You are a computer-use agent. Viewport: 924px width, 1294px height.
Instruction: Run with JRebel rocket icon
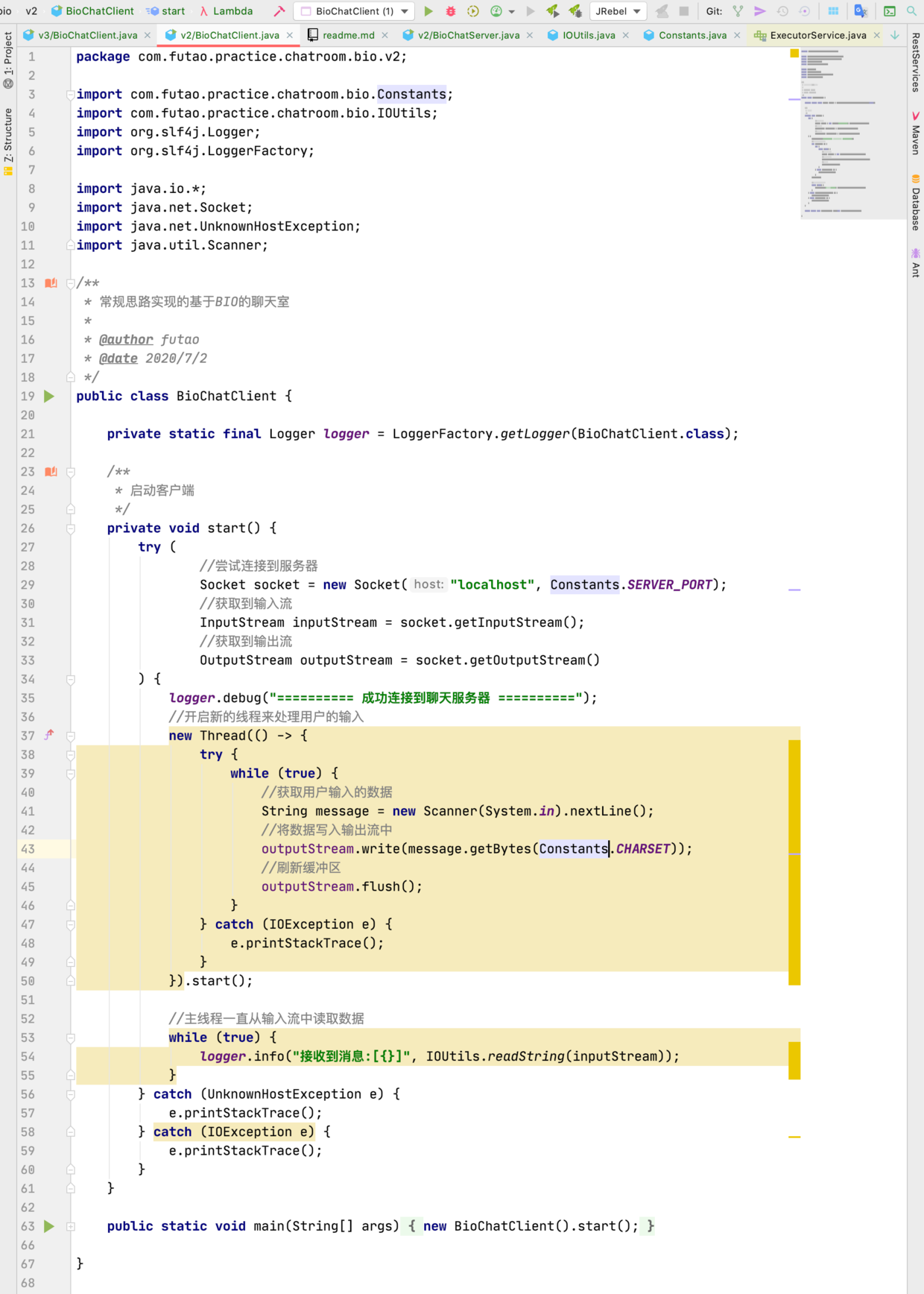(x=553, y=11)
